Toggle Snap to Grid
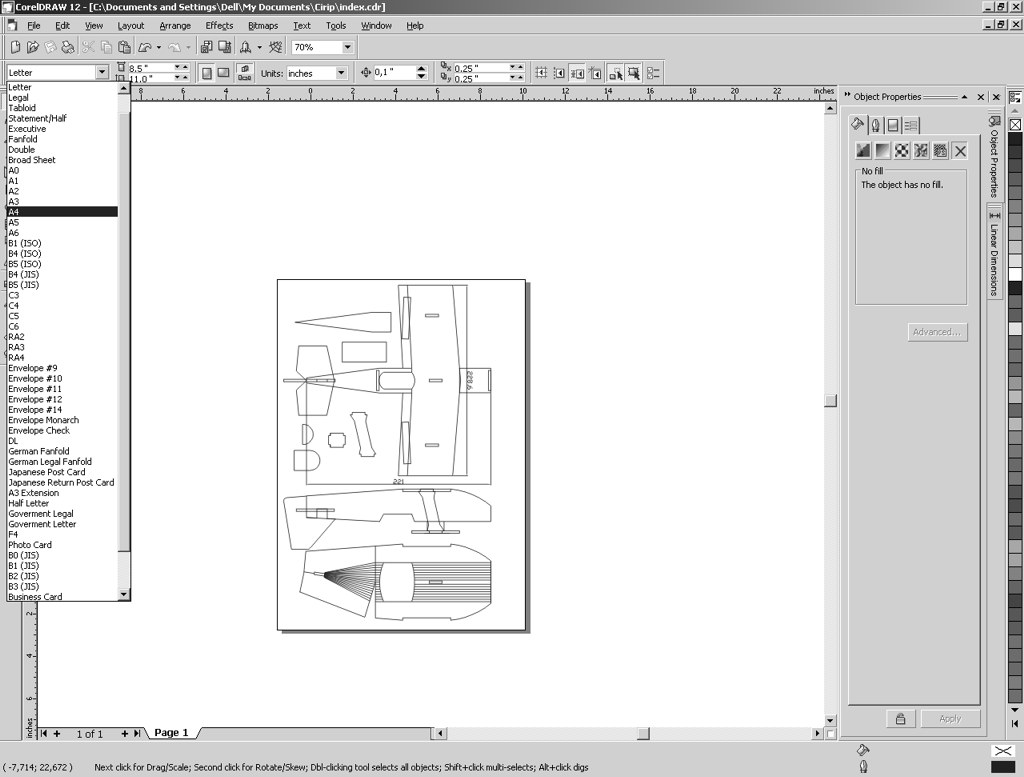 click(x=541, y=73)
